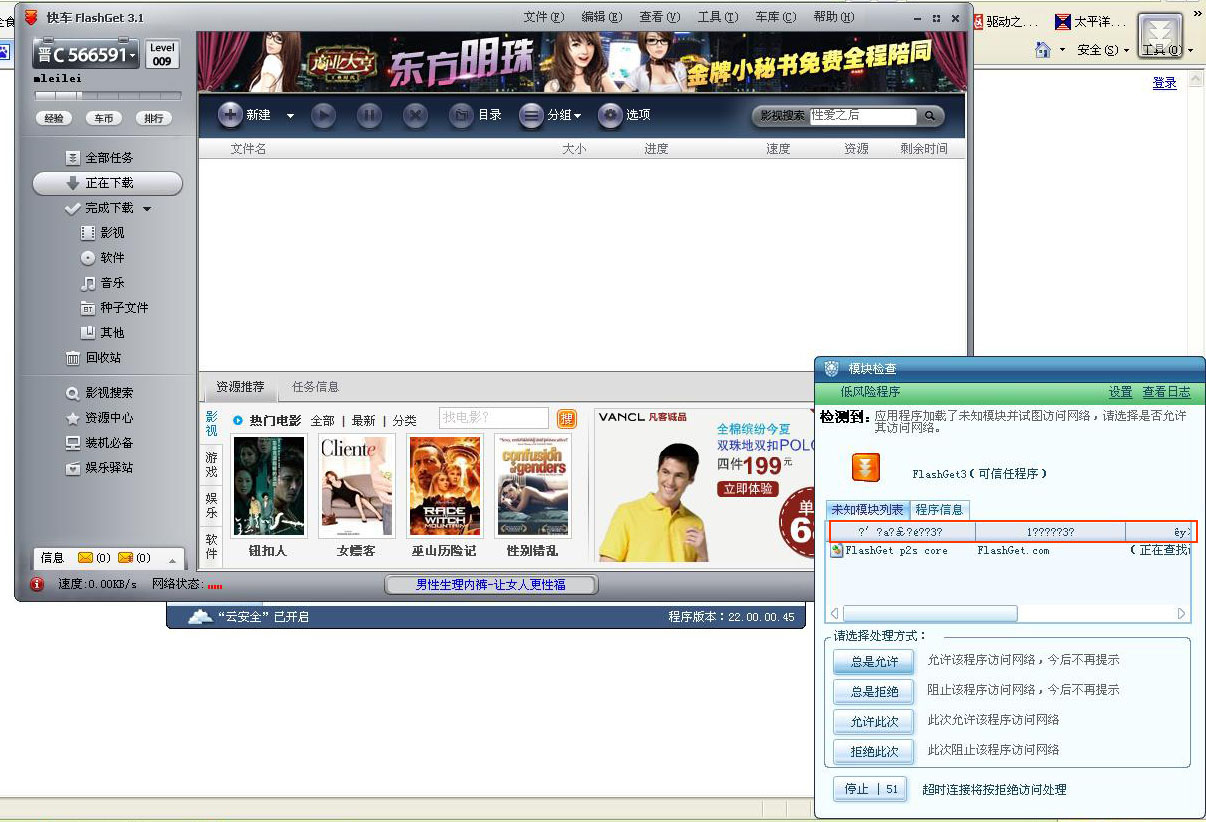Select the 种子文件 BT category
Screen dimensions: 1206x822
pyautogui.click(x=114, y=308)
